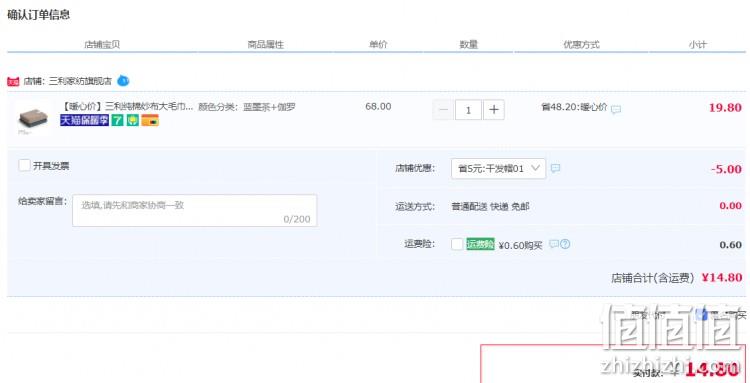750x383 pixels.
Task: Open Wangwang chat with the seller
Action: click(x=123, y=81)
